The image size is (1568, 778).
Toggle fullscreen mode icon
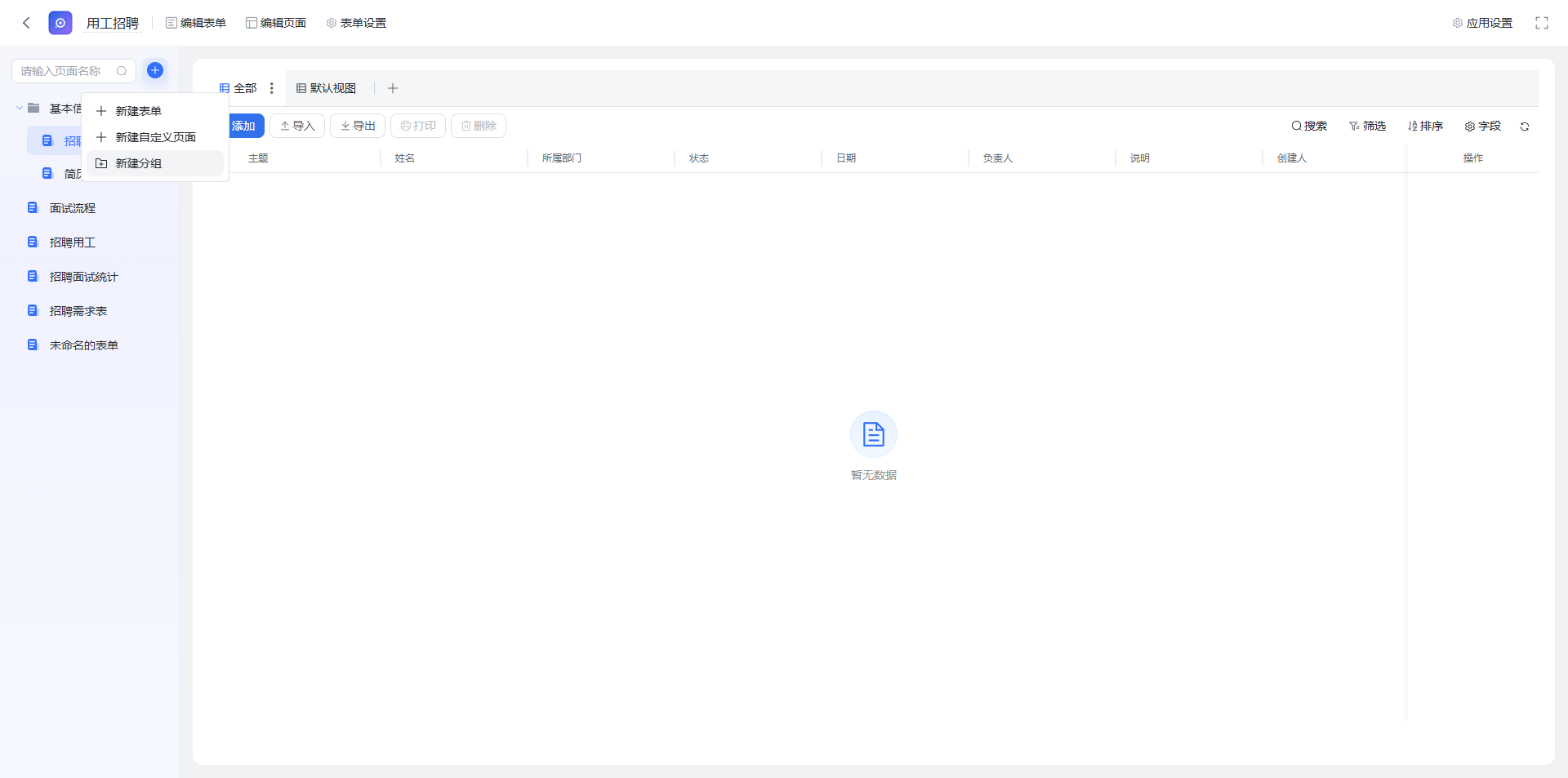point(1542,23)
